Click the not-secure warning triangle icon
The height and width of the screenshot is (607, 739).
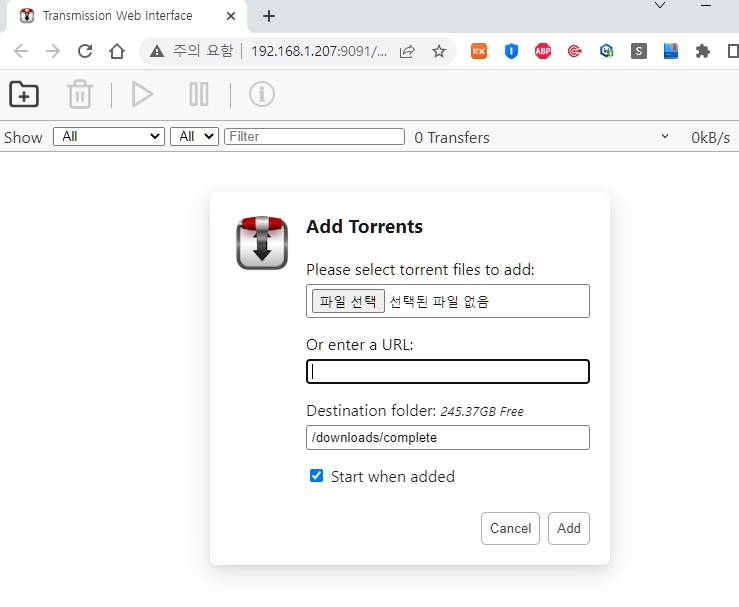156,51
